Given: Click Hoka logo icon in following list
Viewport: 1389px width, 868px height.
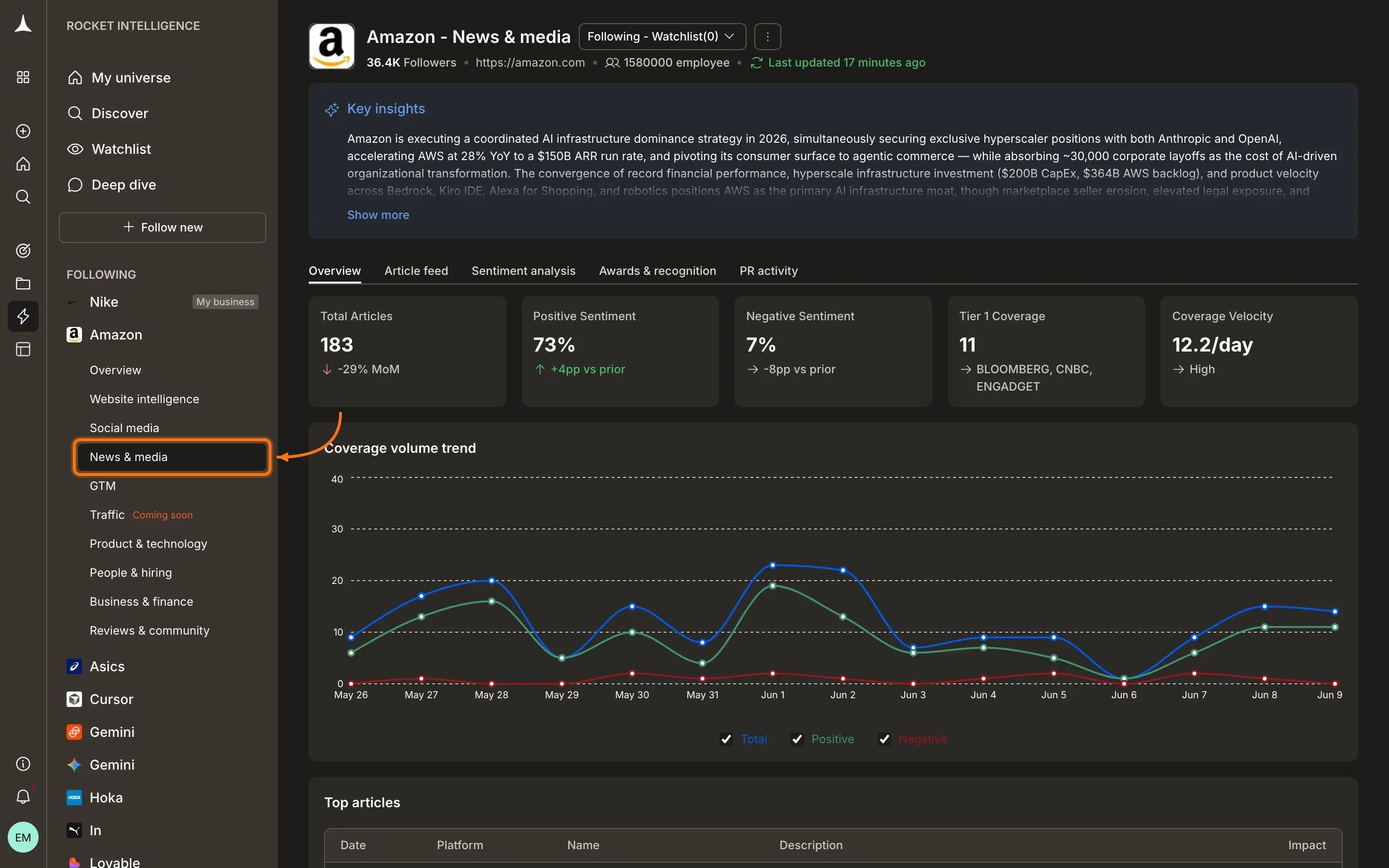Looking at the screenshot, I should tap(74, 798).
